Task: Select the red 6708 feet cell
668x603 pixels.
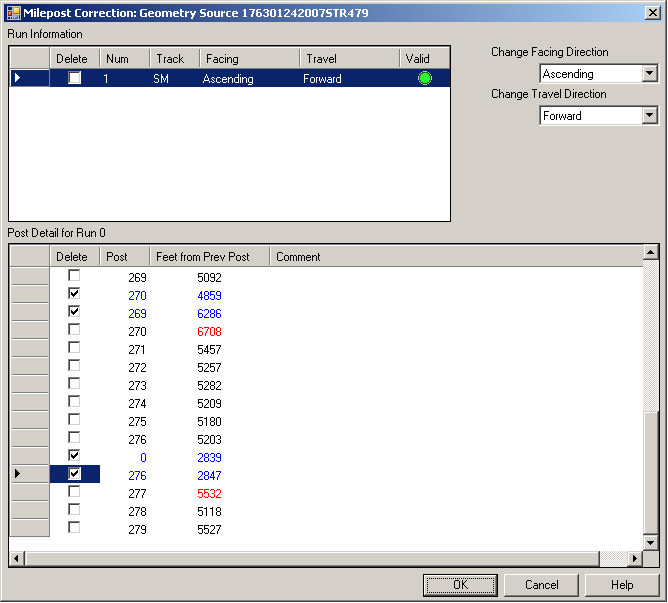Action: (x=209, y=331)
